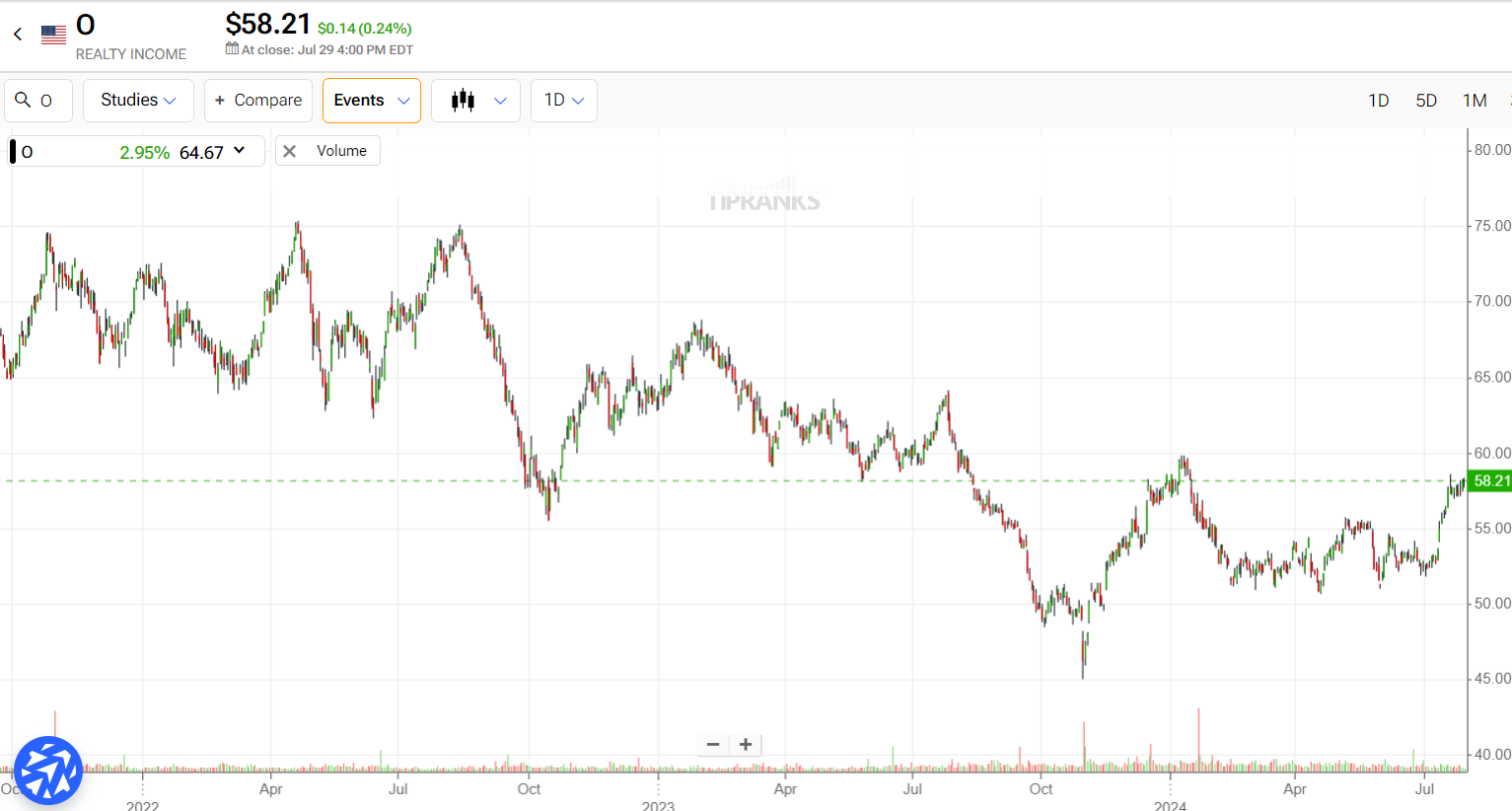The image size is (1512, 811).
Task: Click the green 58.21 price axis label
Action: (1490, 481)
